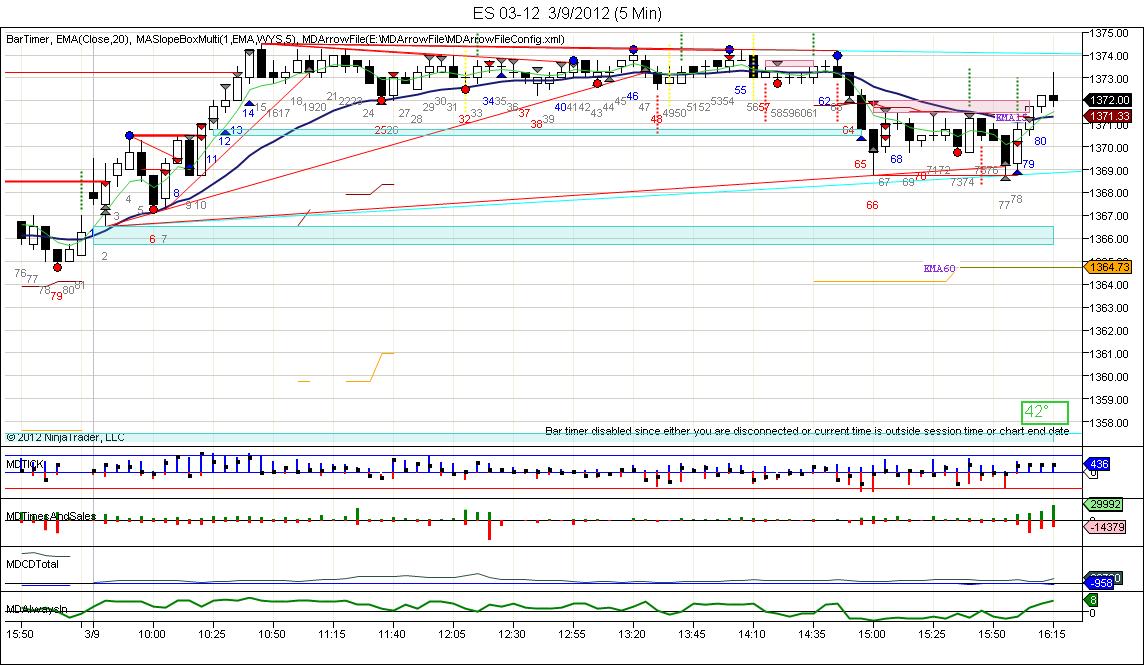Click the blue bar number 68 label
The image size is (1144, 665).
coord(896,158)
